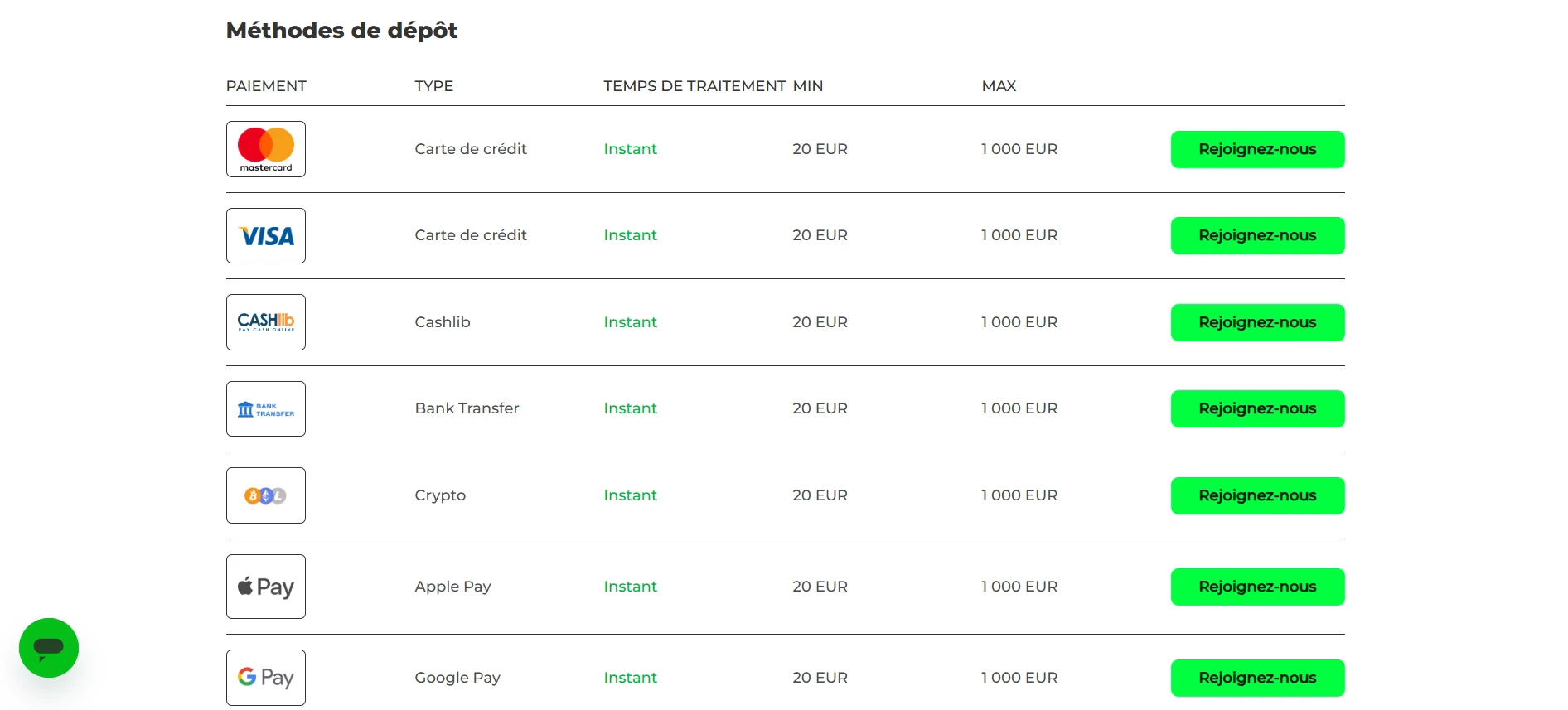The image size is (1568, 710).
Task: Click the Apple Pay logo
Action: (x=266, y=587)
